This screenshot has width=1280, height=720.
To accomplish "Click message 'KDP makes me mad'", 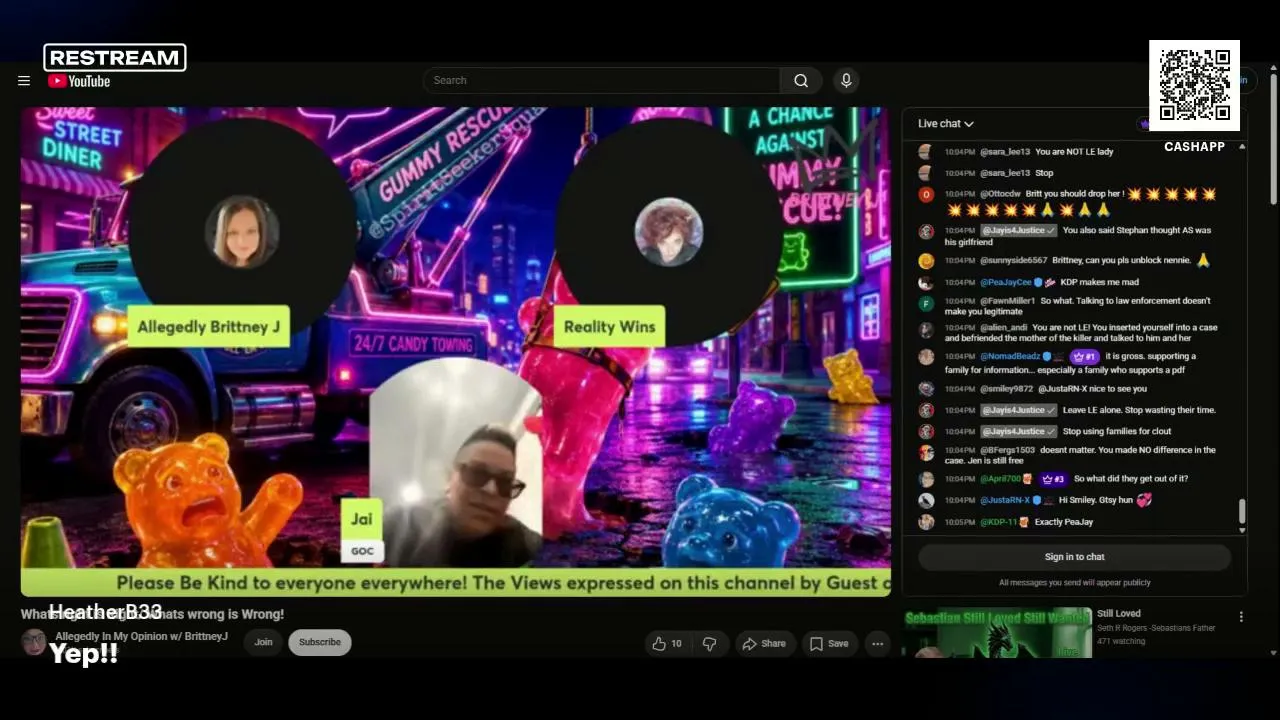I will (1100, 283).
